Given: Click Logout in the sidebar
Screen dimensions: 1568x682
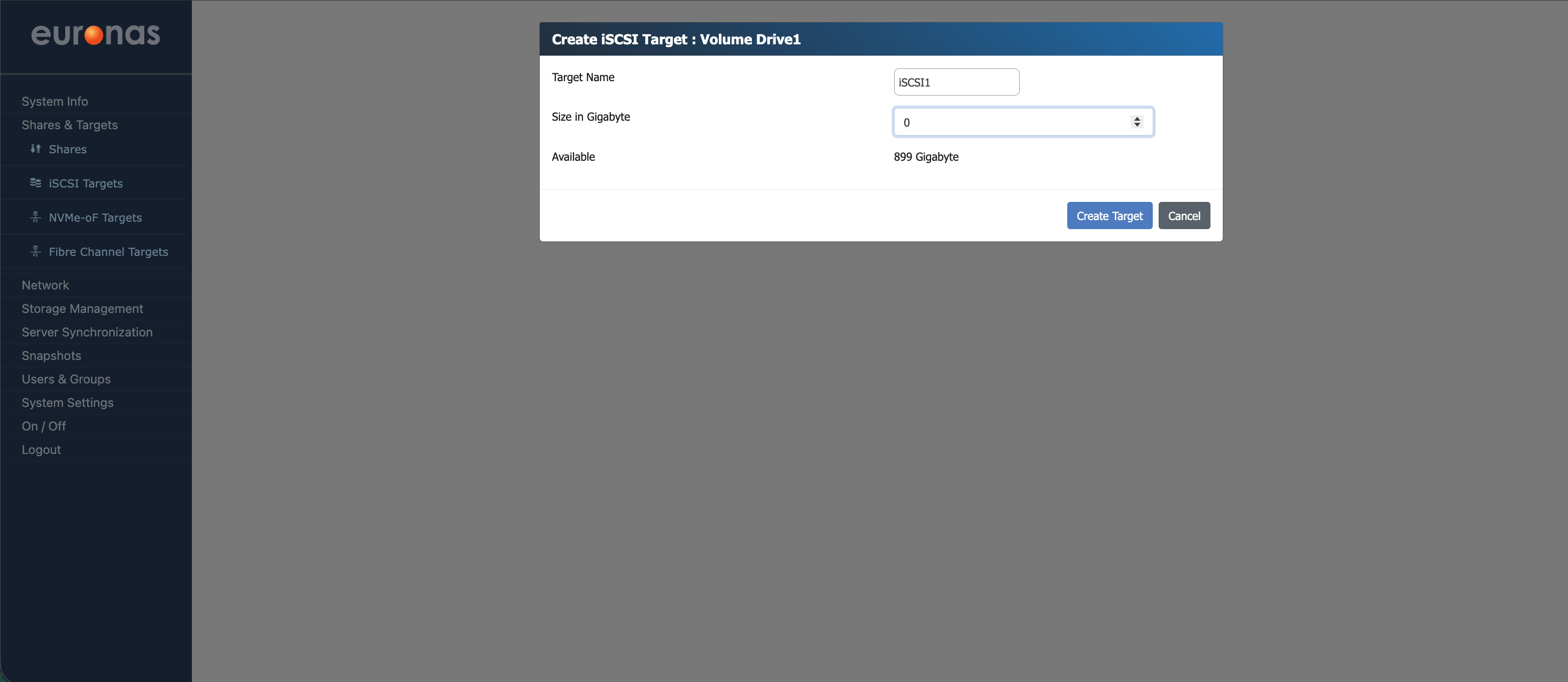Looking at the screenshot, I should pos(41,450).
